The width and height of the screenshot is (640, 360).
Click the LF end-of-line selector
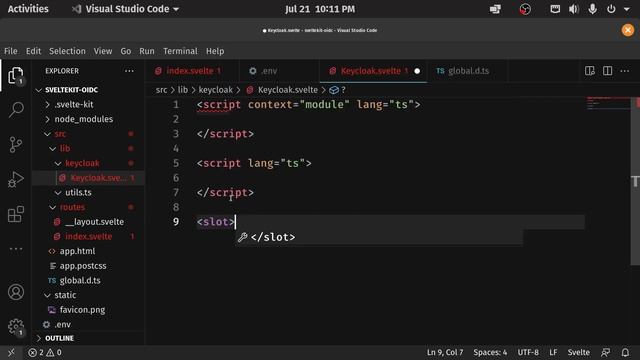(x=553, y=353)
